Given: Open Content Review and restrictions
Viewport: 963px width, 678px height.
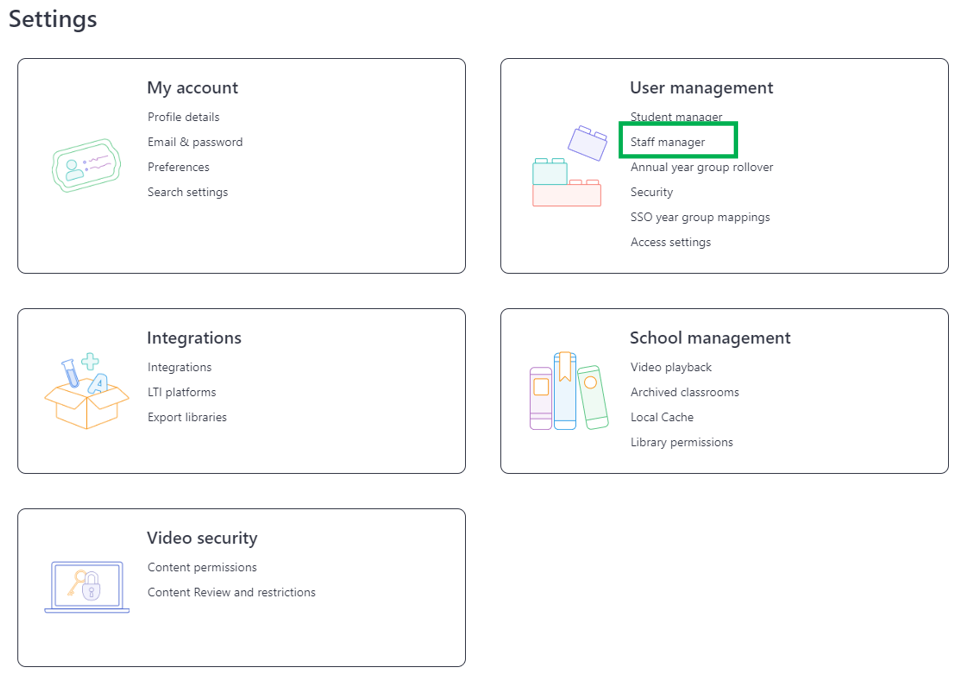Looking at the screenshot, I should [x=232, y=592].
